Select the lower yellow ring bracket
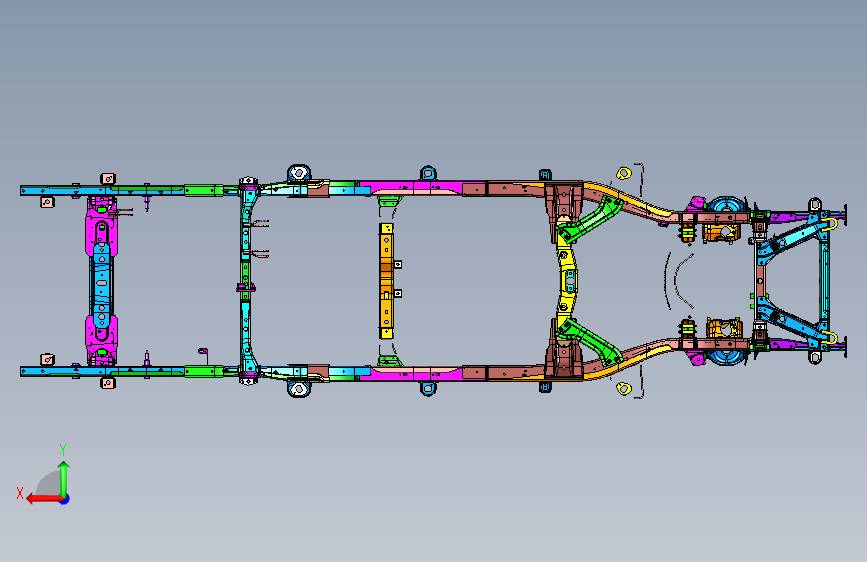This screenshot has width=867, height=562. pos(624,389)
